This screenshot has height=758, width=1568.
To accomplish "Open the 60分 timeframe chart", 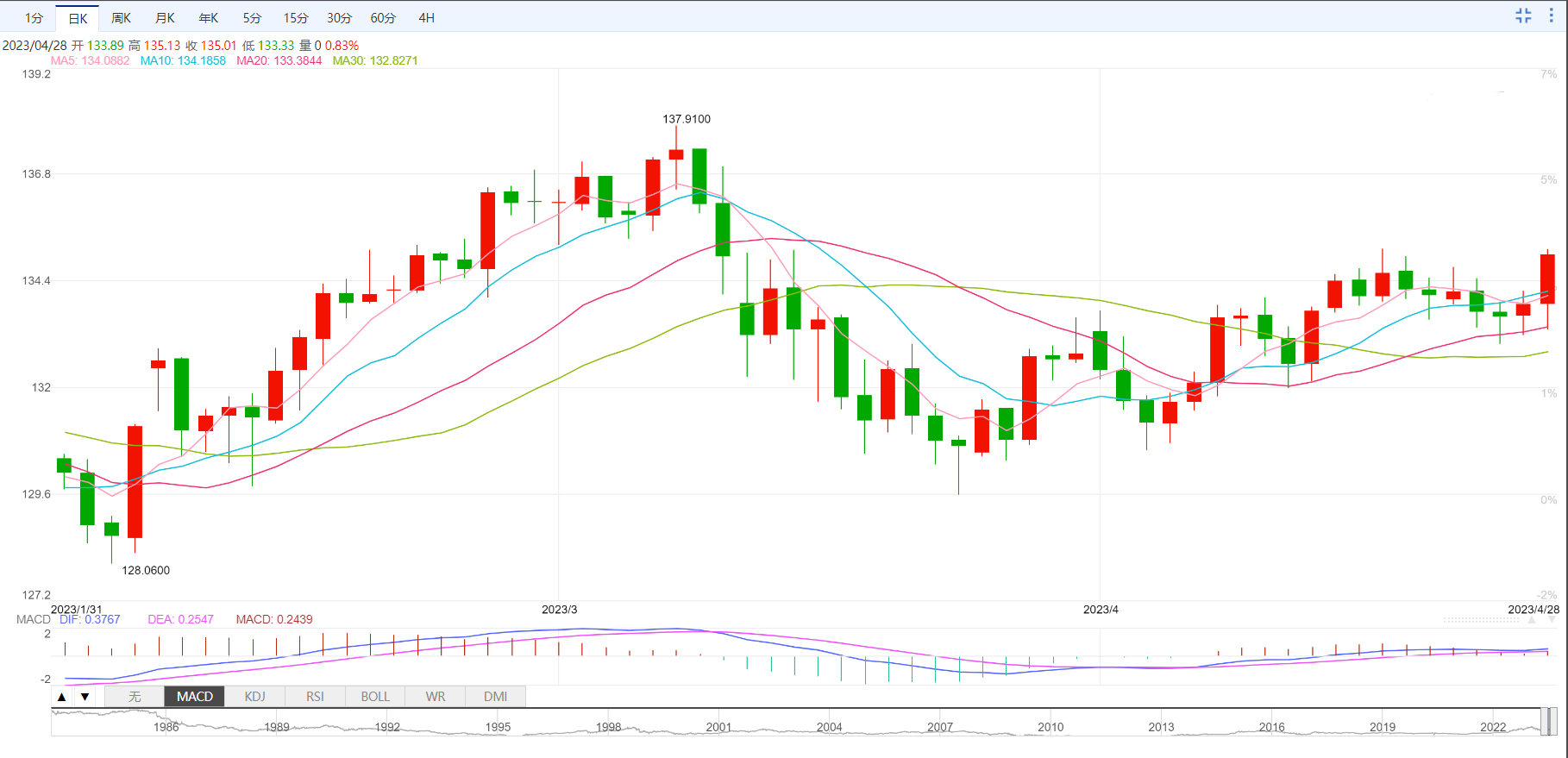I will point(383,18).
